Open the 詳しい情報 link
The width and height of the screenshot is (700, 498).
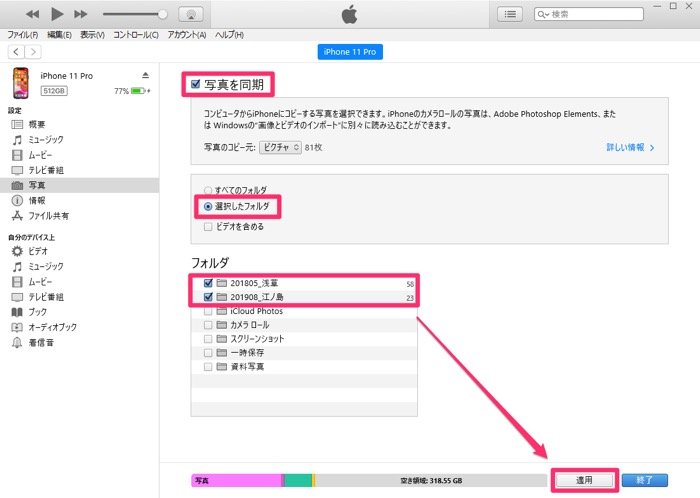point(630,147)
